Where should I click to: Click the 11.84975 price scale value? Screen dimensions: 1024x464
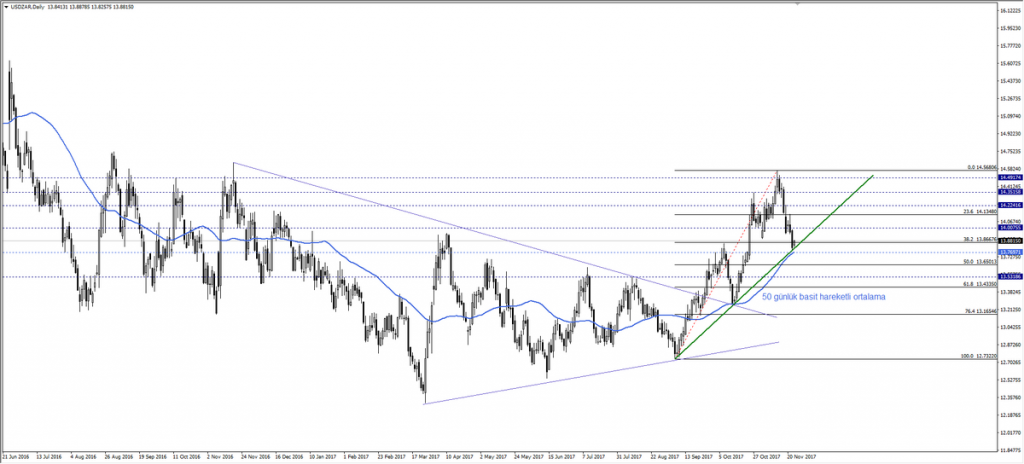coord(1010,450)
